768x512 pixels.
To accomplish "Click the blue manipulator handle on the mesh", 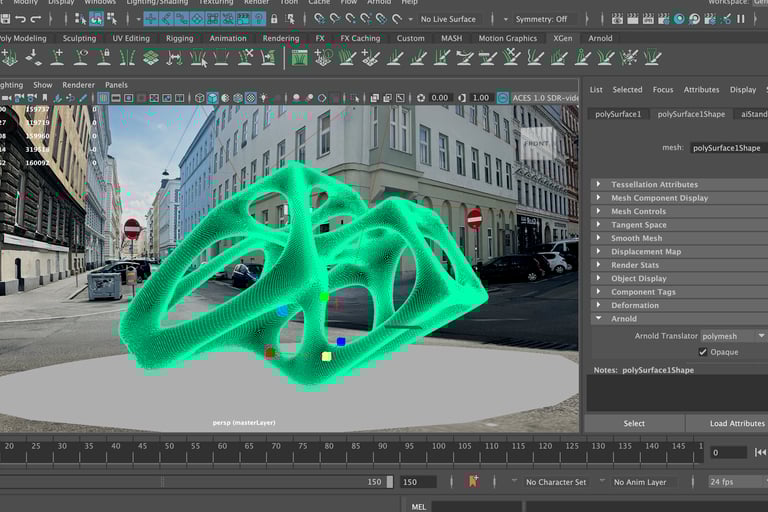I will point(341,342).
